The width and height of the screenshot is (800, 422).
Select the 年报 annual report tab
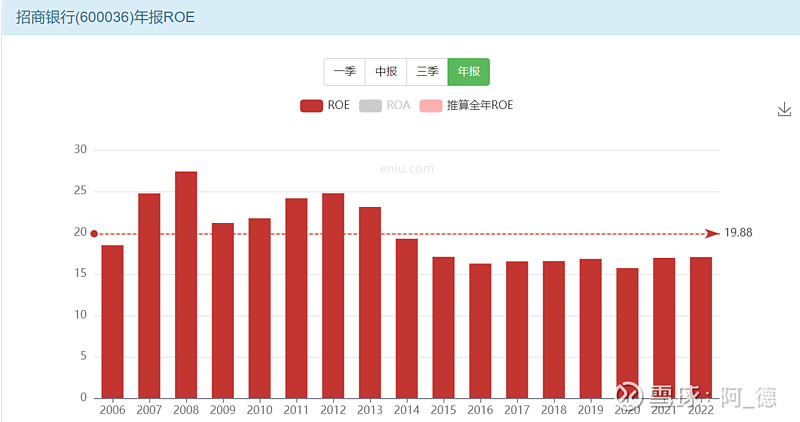468,71
